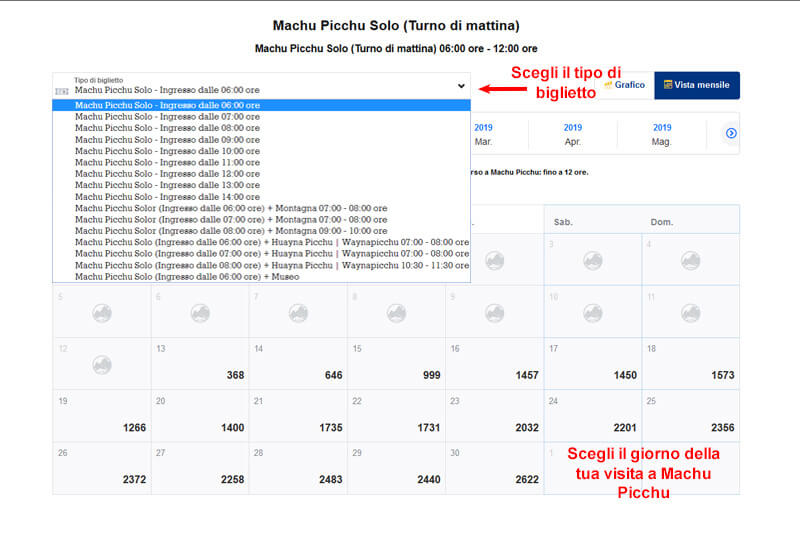Pick 06:00 entry + Montagna 07:00 - 08:00
Viewport: 800px width, 533px height.
point(261,208)
